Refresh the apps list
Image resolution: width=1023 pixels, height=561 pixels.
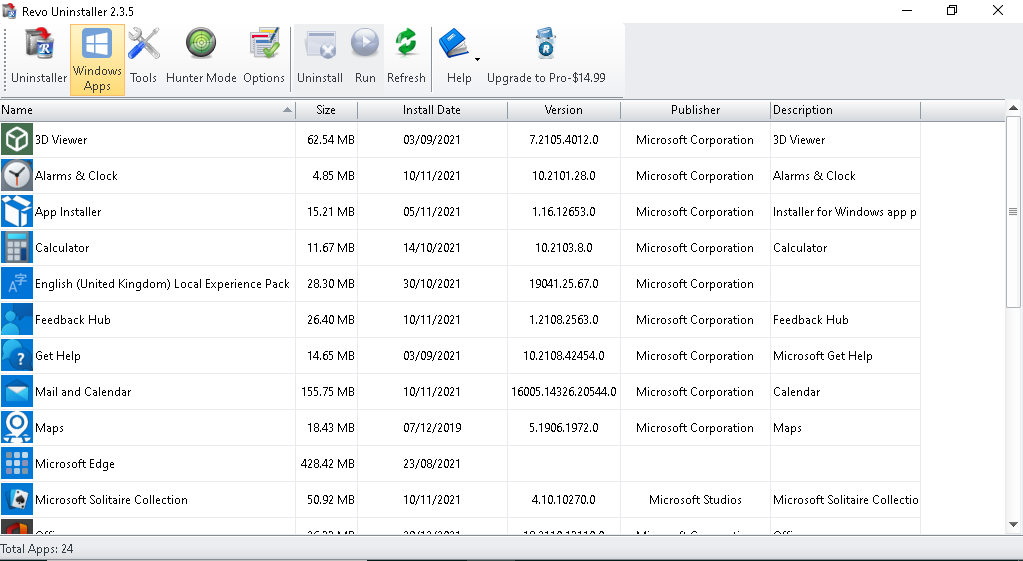coord(406,60)
